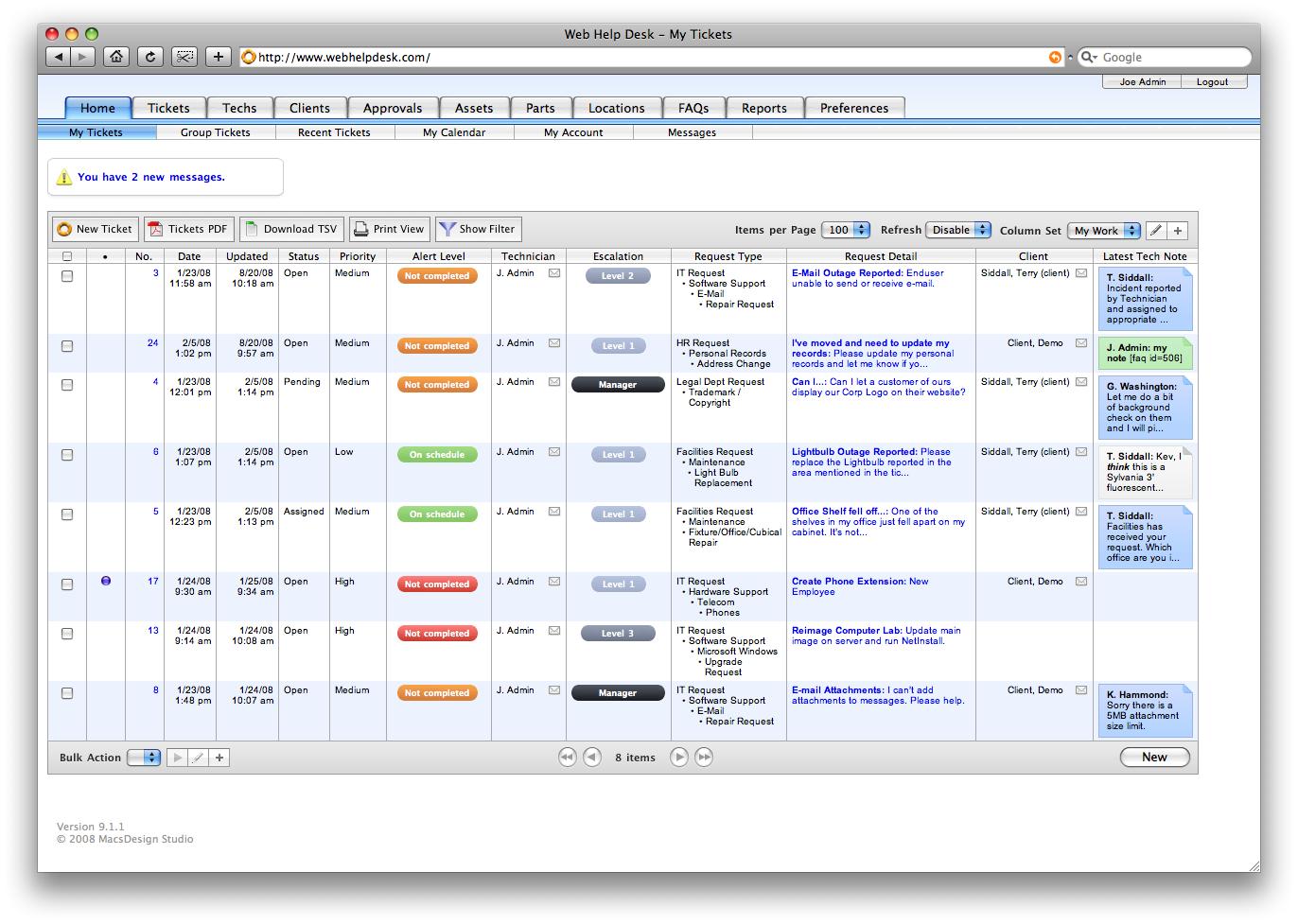
Task: Expand the Refresh interval dropdown
Action: 958,230
